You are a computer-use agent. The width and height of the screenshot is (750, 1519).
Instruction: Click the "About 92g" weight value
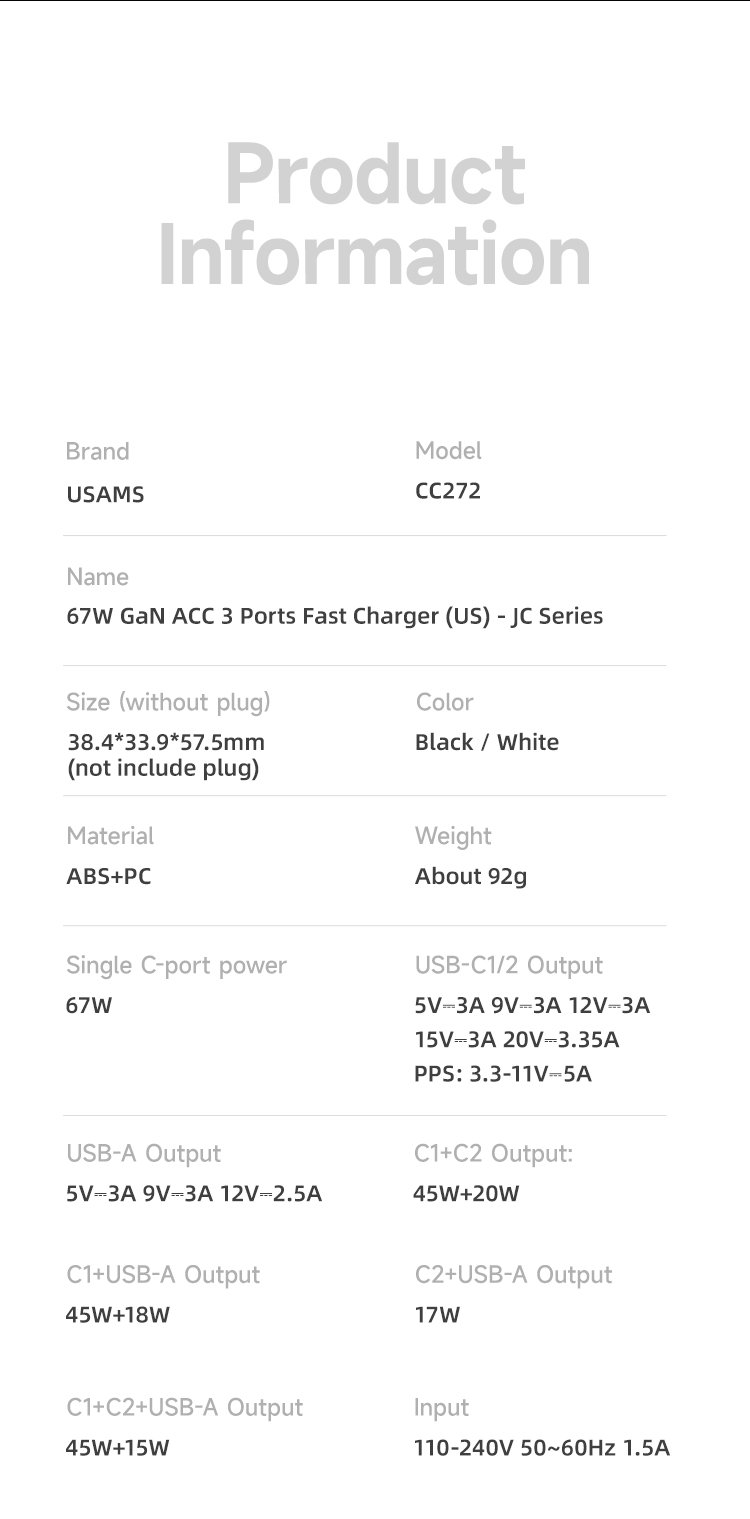(x=470, y=876)
